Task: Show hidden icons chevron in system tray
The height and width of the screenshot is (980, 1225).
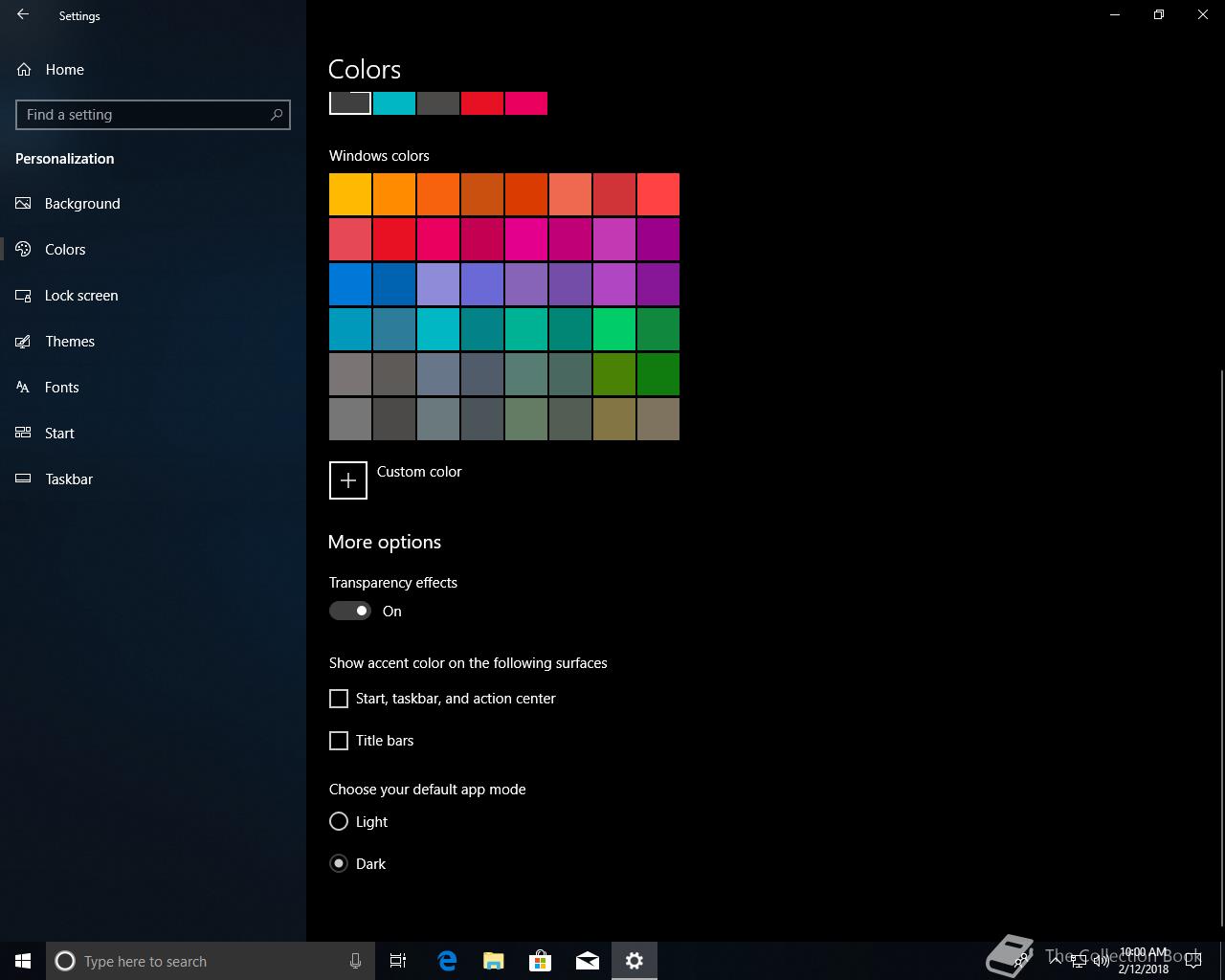Action: point(1056,961)
